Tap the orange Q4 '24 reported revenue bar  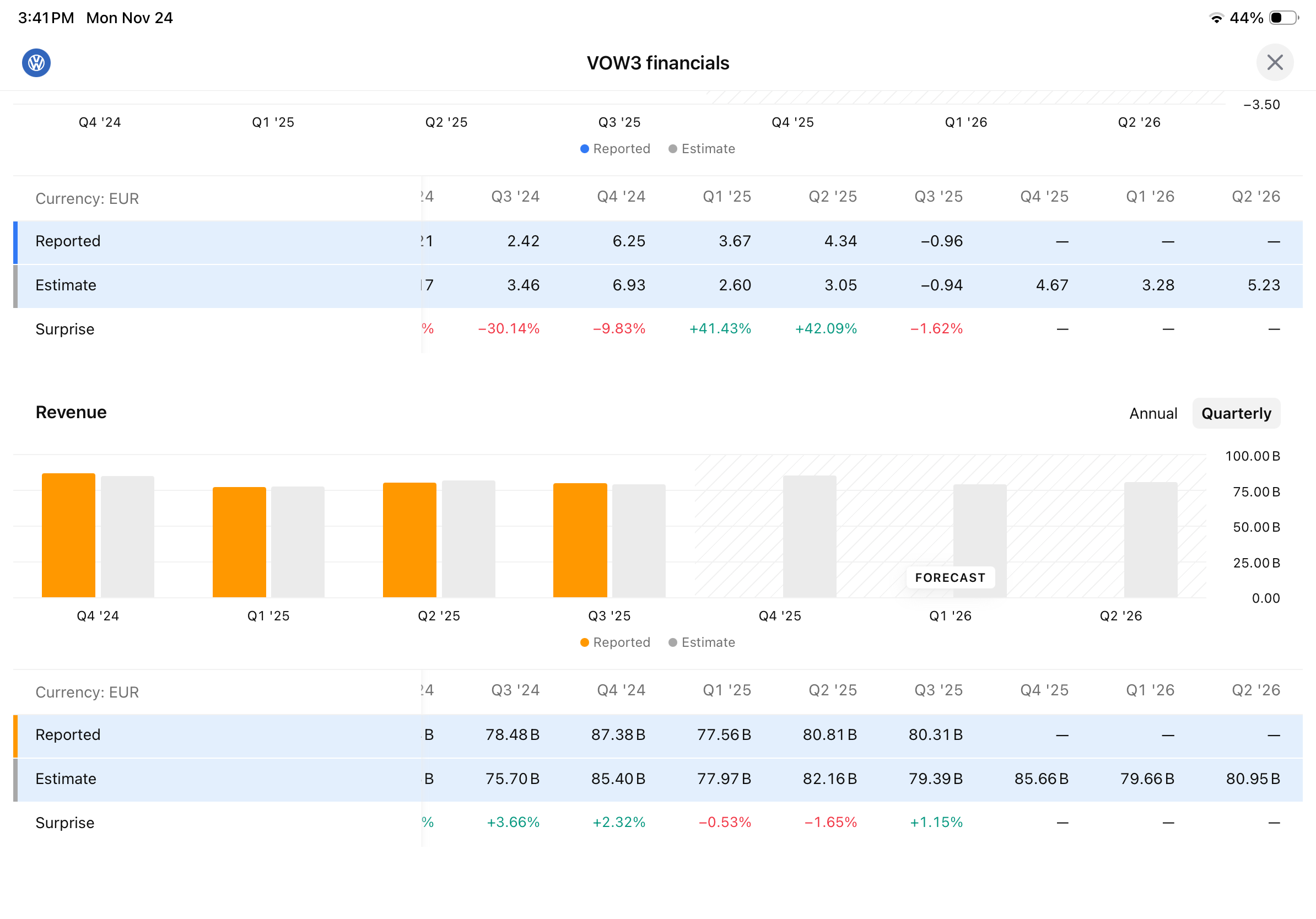pyautogui.click(x=68, y=536)
